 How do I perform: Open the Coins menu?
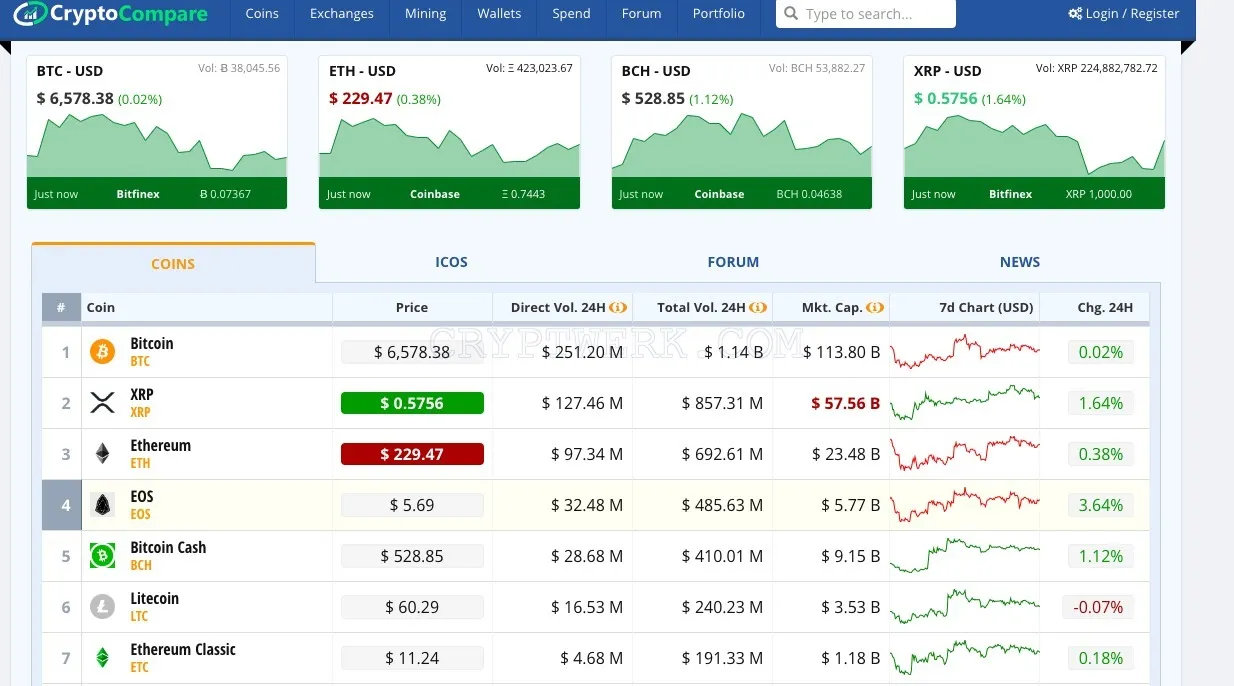point(262,14)
